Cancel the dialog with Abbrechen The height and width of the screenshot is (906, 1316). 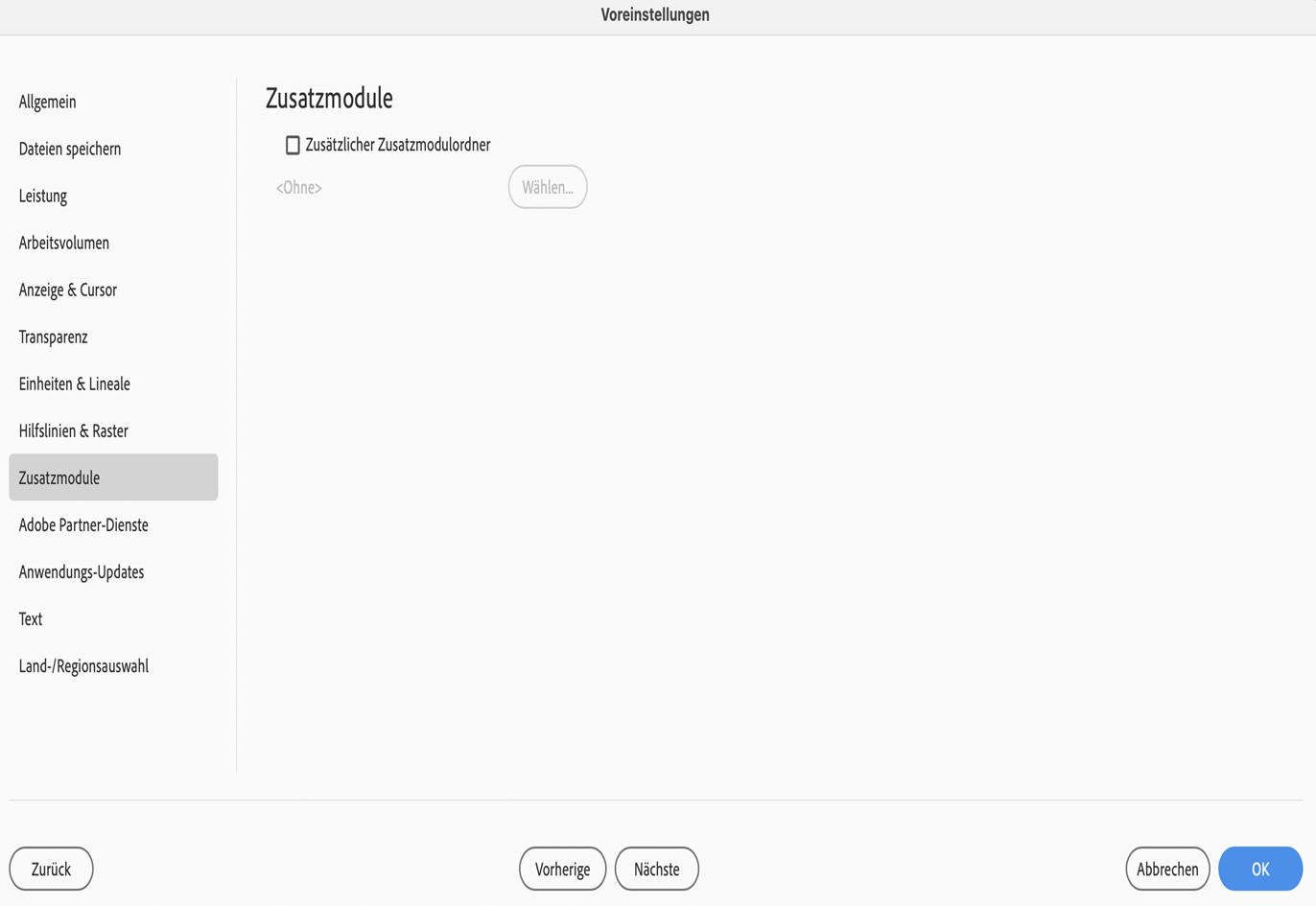pyautogui.click(x=1167, y=869)
